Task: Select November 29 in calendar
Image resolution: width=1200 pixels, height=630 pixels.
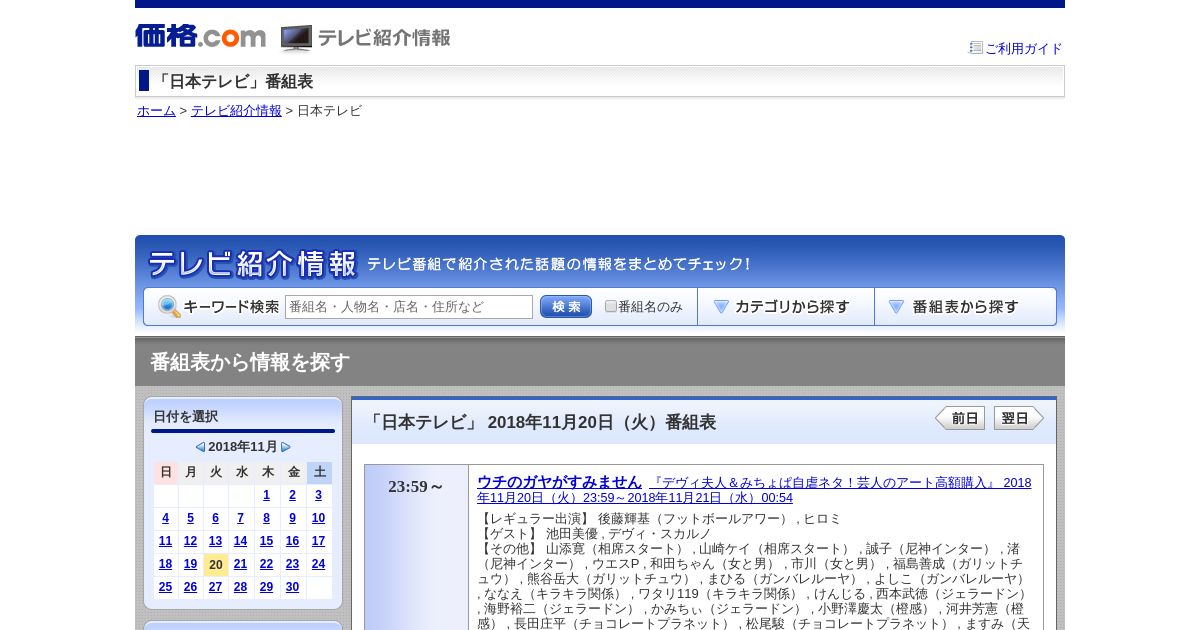Action: tap(267, 587)
